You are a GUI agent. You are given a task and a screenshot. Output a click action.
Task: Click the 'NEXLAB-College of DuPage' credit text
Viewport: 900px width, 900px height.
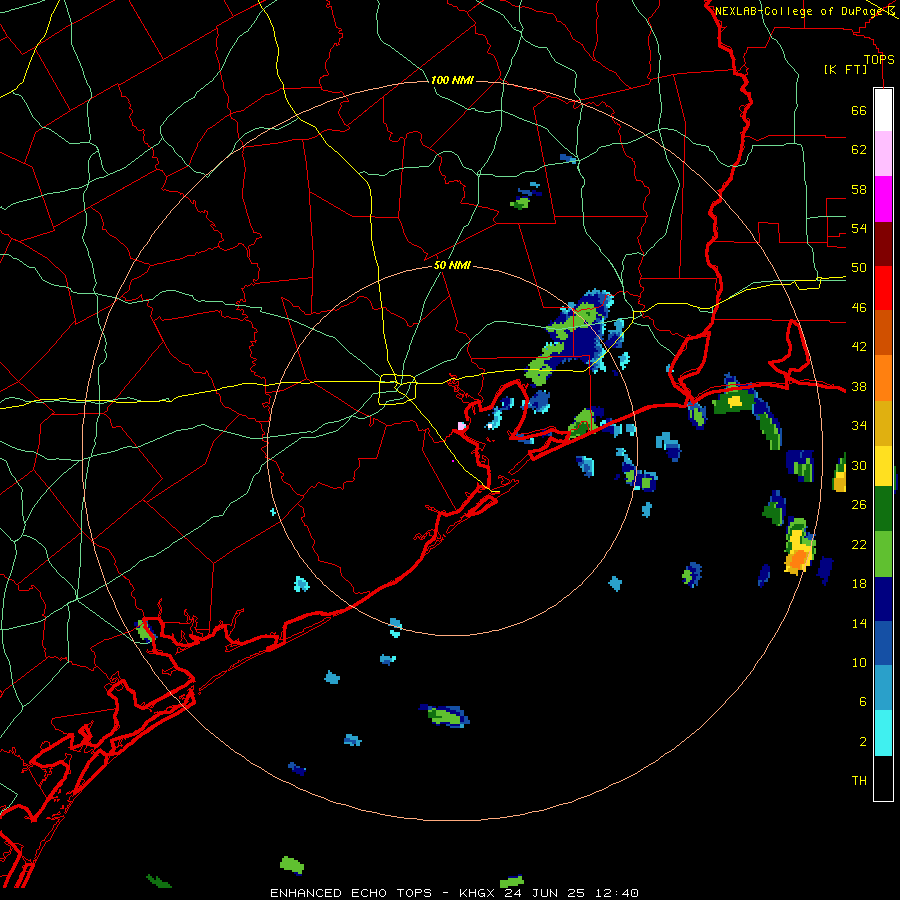coord(799,11)
